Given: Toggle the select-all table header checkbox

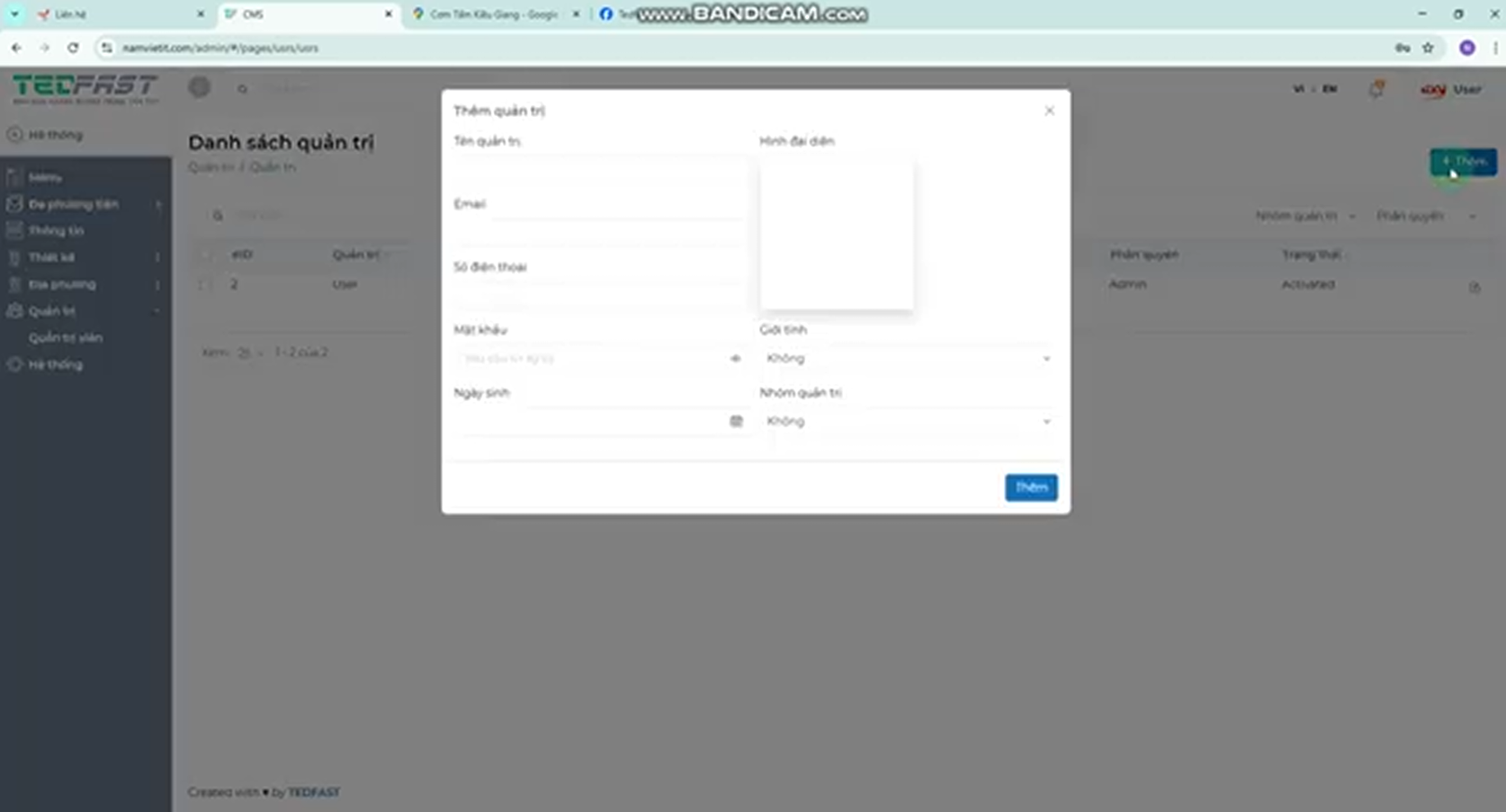Looking at the screenshot, I should pos(205,255).
